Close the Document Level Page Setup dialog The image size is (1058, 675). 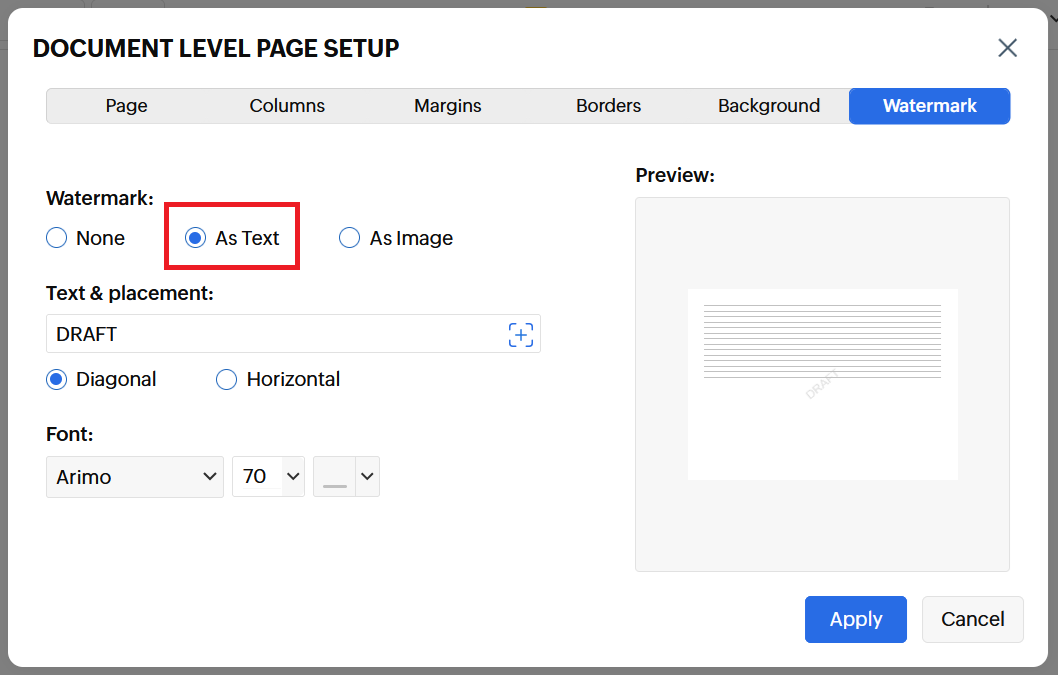tap(1007, 48)
